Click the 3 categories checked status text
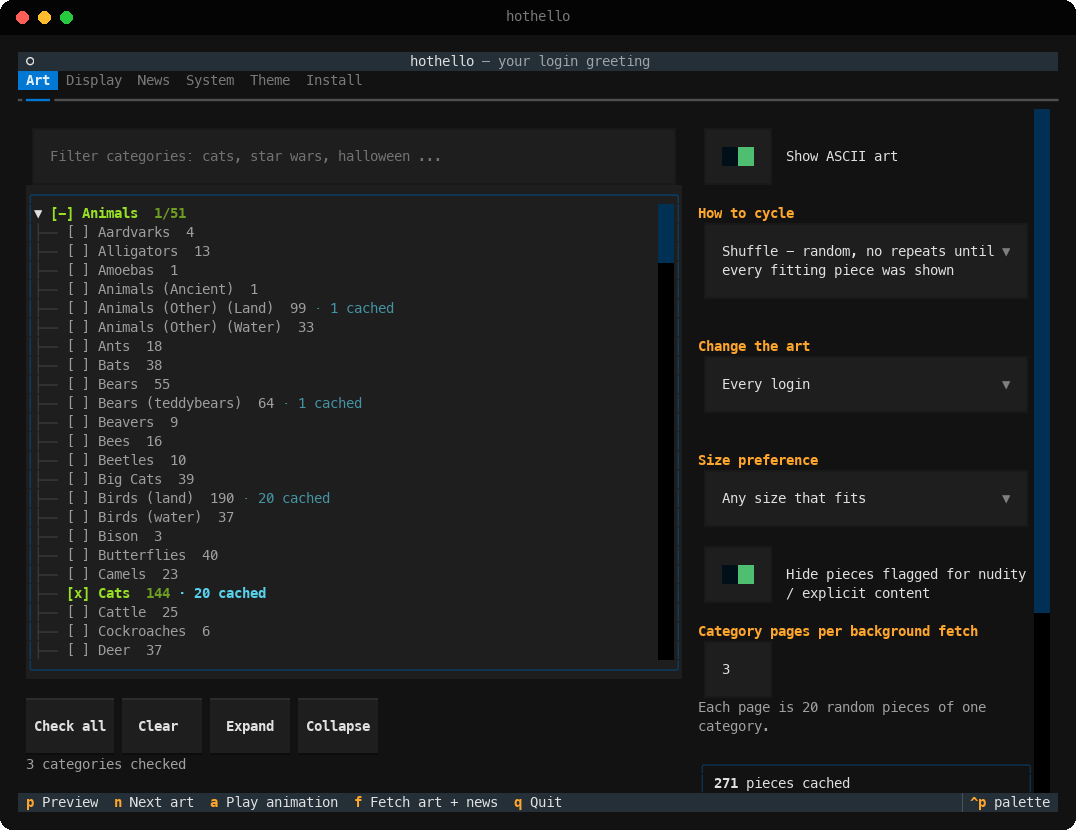Viewport: 1076px width, 830px height. click(106, 764)
